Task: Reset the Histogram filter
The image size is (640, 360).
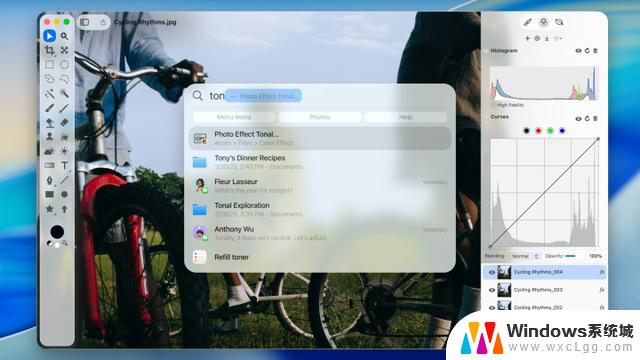Action: 587,51
